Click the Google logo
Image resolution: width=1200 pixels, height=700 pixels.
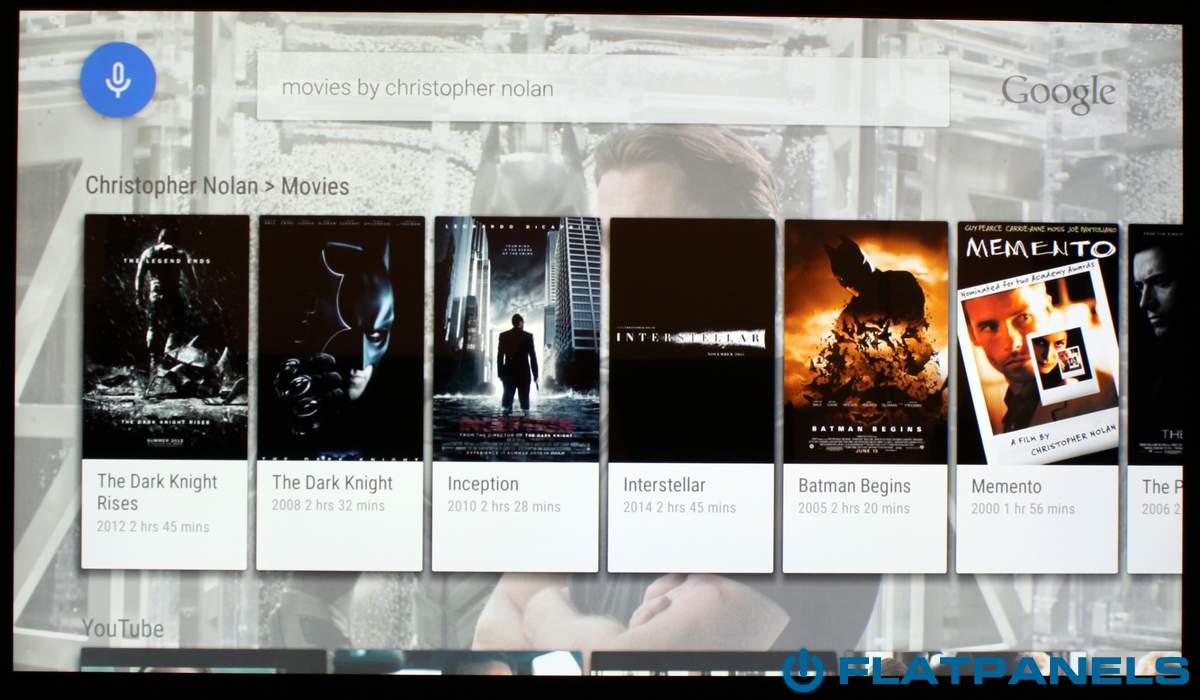1058,94
